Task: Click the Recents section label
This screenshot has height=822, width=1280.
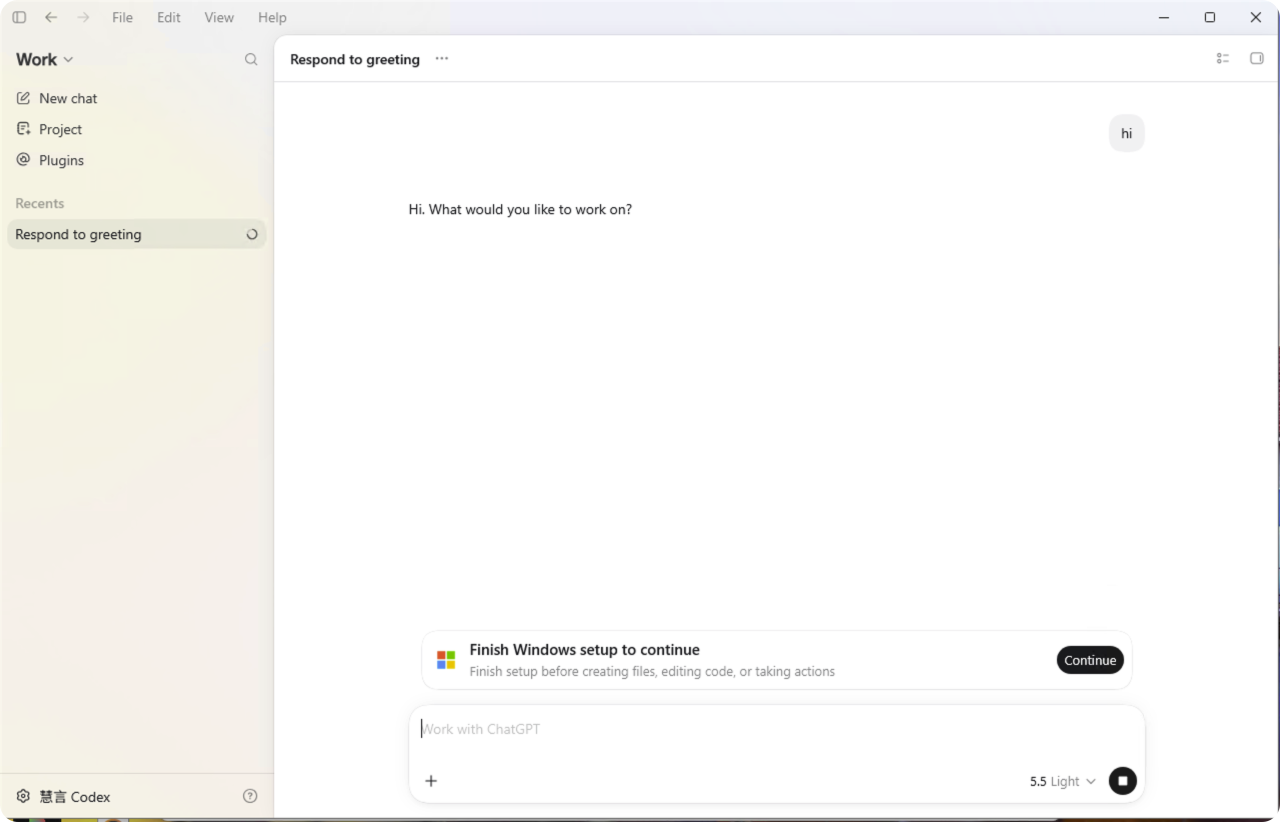Action: (40, 203)
